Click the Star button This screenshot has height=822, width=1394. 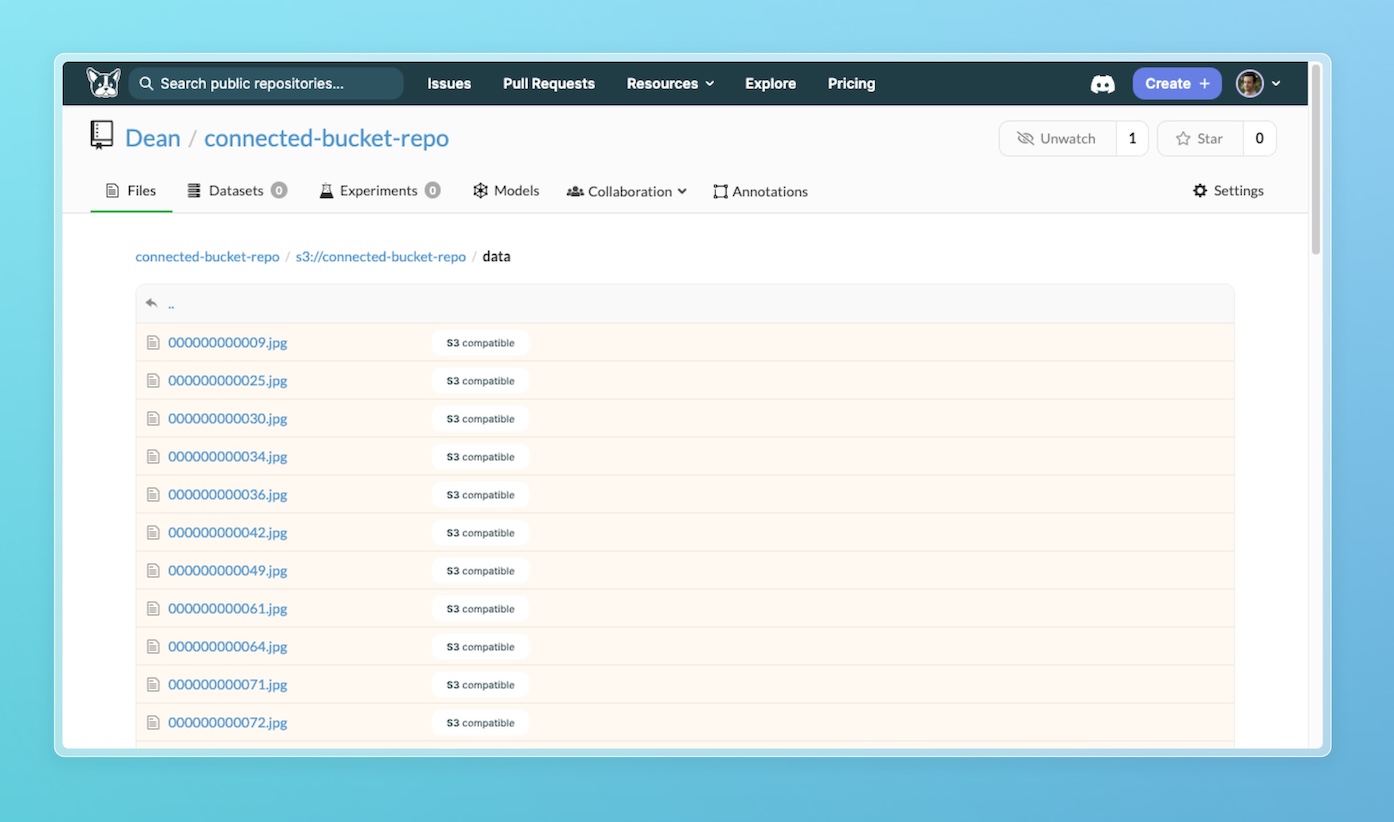click(x=1200, y=139)
